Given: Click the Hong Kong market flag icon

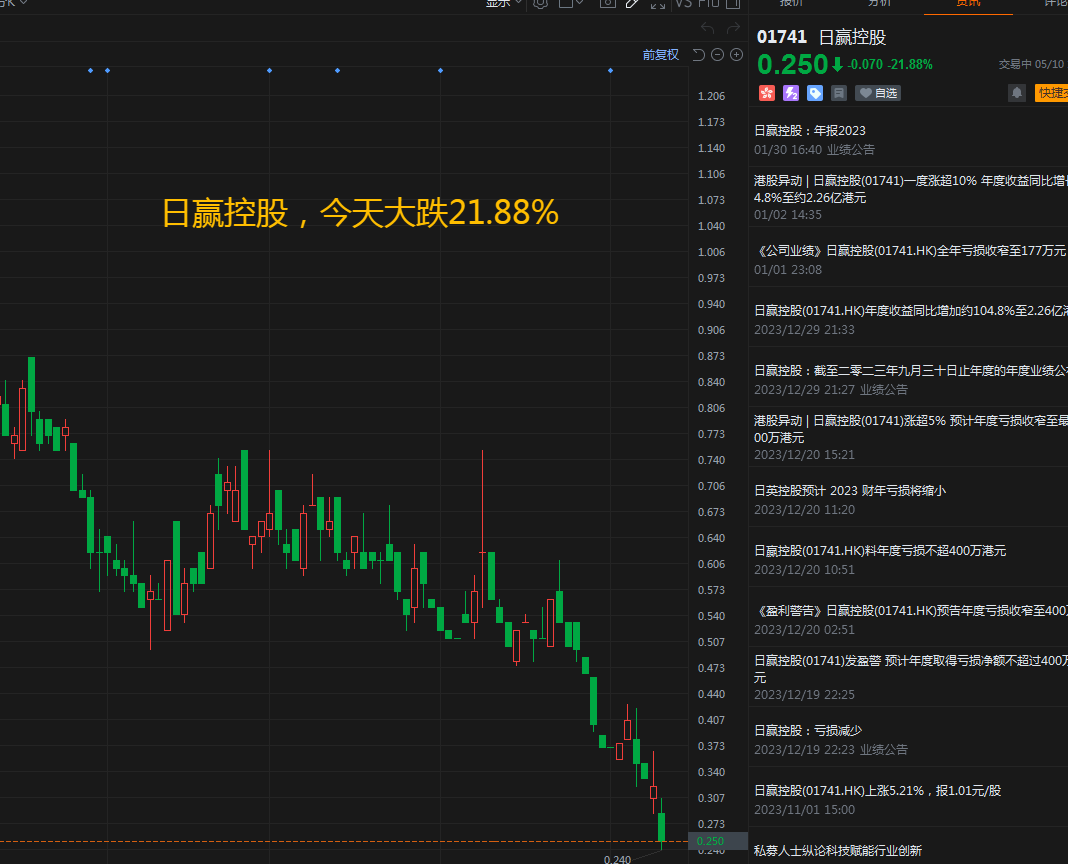Looking at the screenshot, I should pyautogui.click(x=767, y=93).
